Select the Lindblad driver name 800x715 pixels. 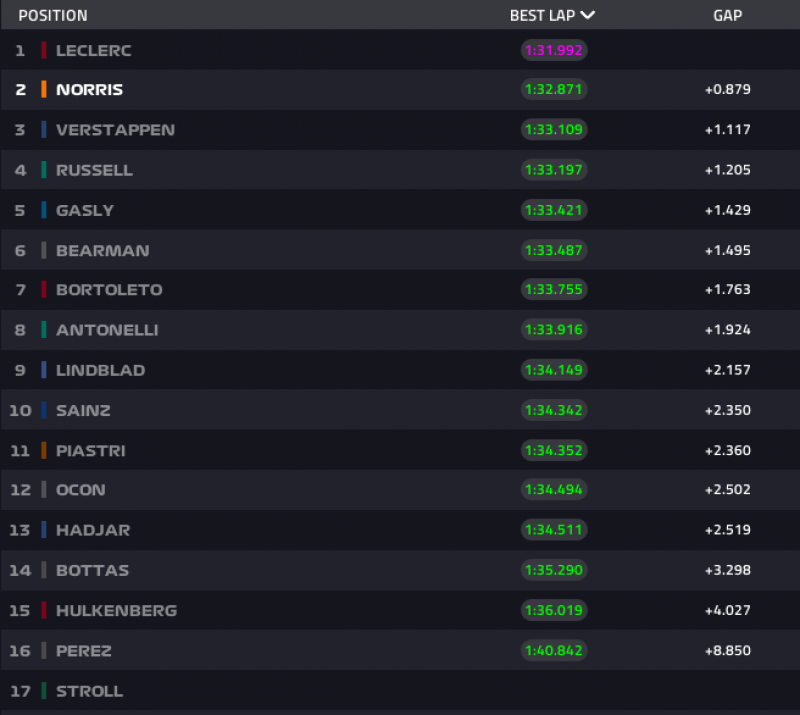click(100, 370)
